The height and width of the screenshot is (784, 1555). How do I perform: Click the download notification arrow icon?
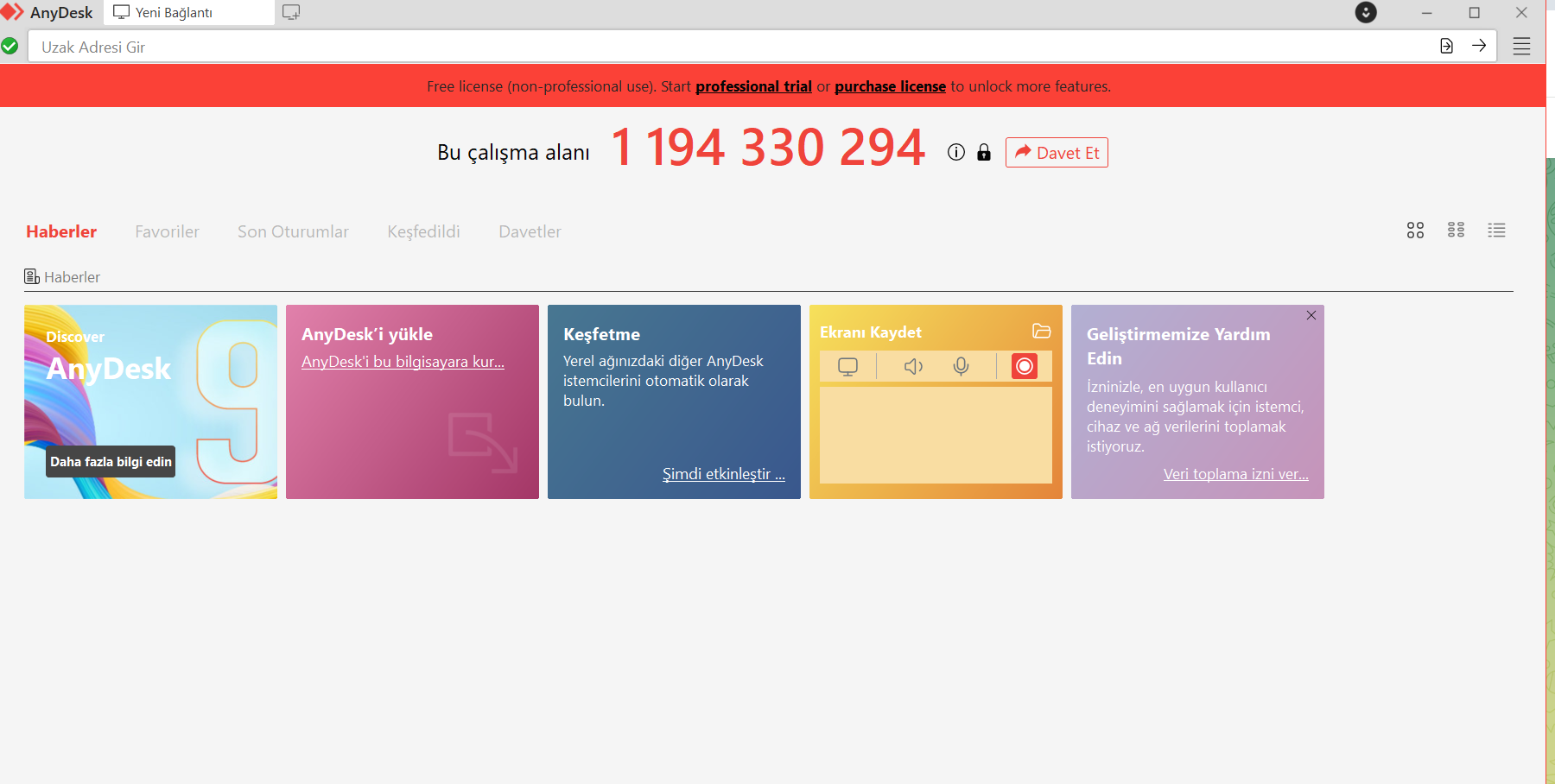coord(1366,12)
